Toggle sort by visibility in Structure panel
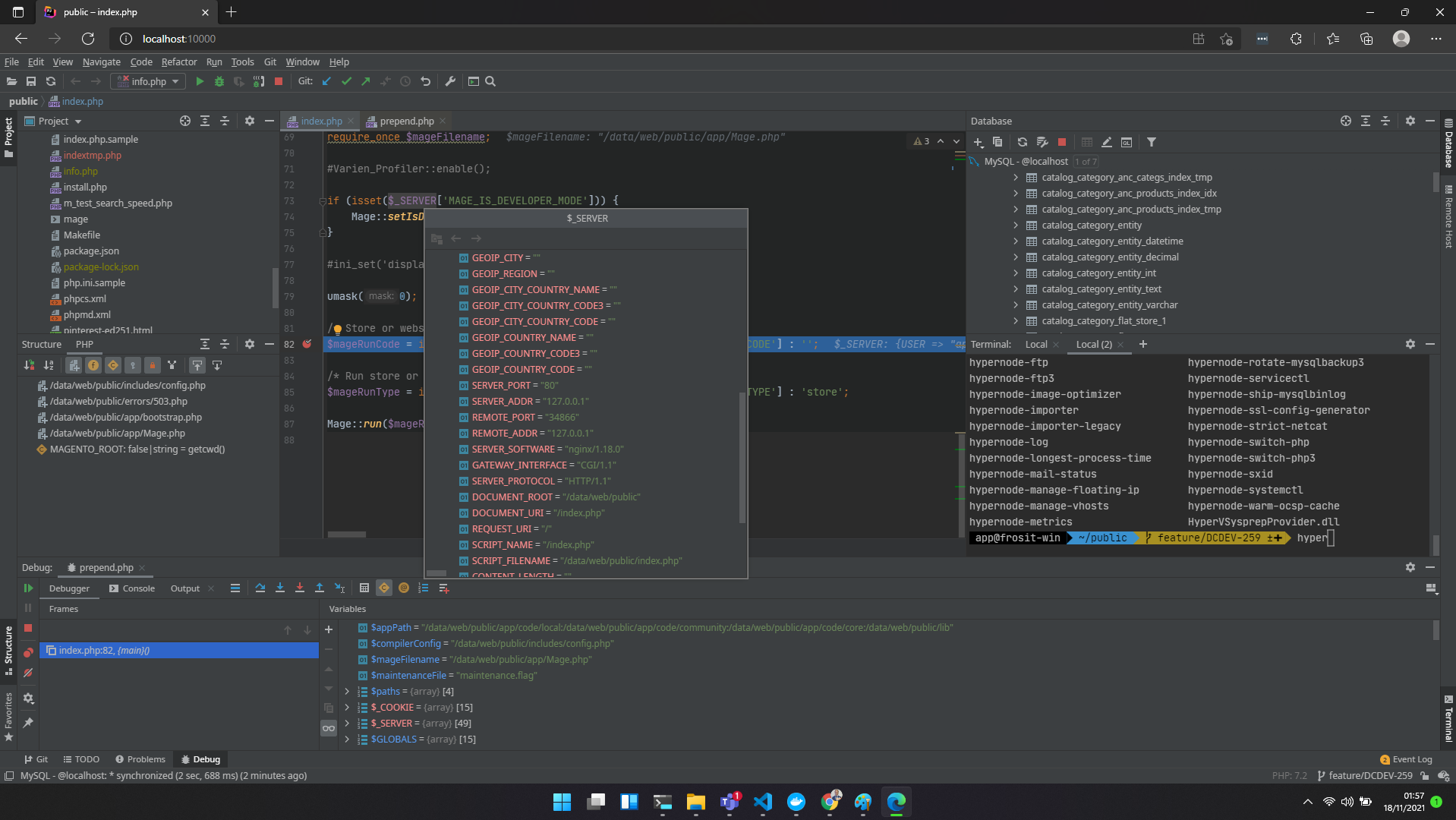The height and width of the screenshot is (820, 1456). click(29, 365)
